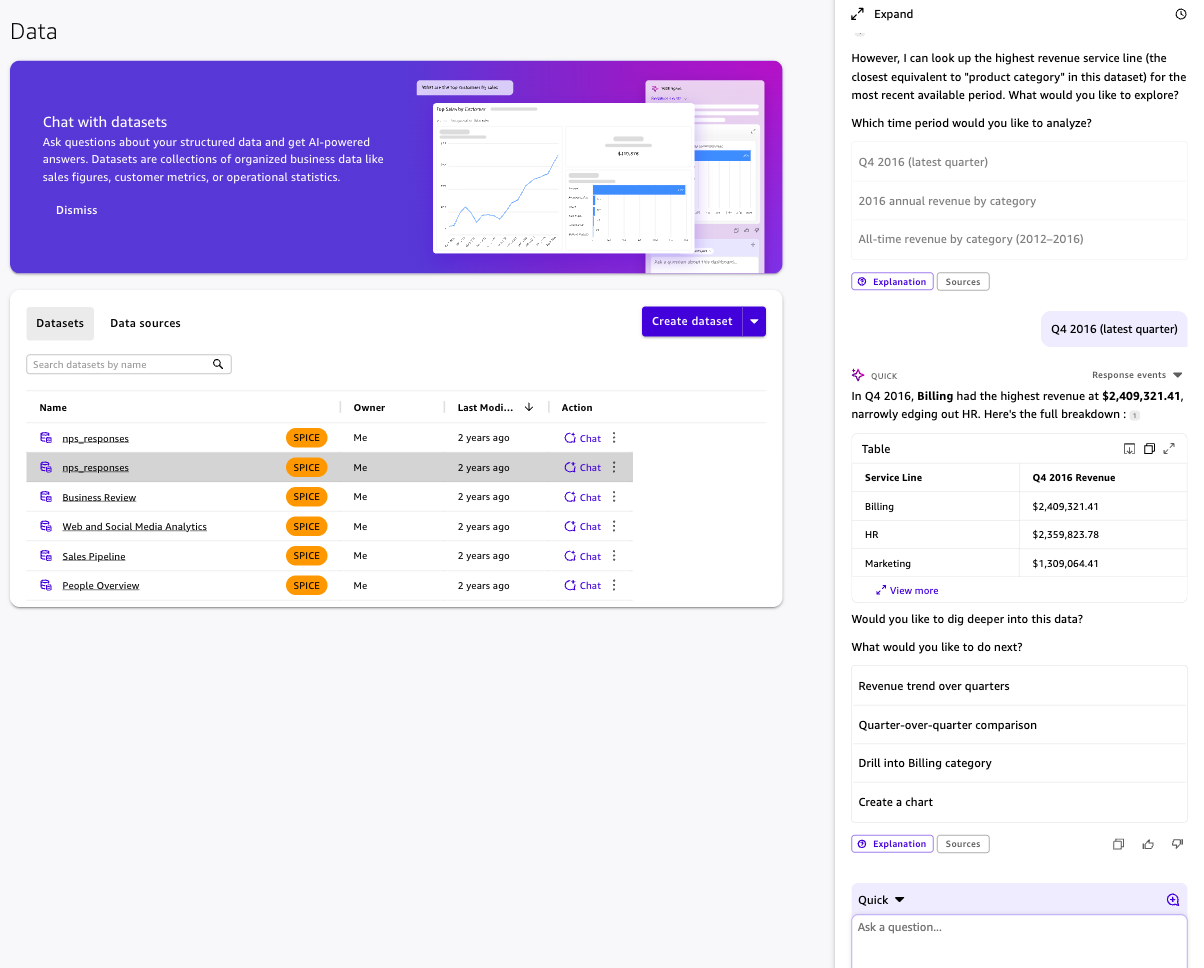Click the magnifier icon in dataset search
Screen dimensions: 1204x968
tap(218, 364)
